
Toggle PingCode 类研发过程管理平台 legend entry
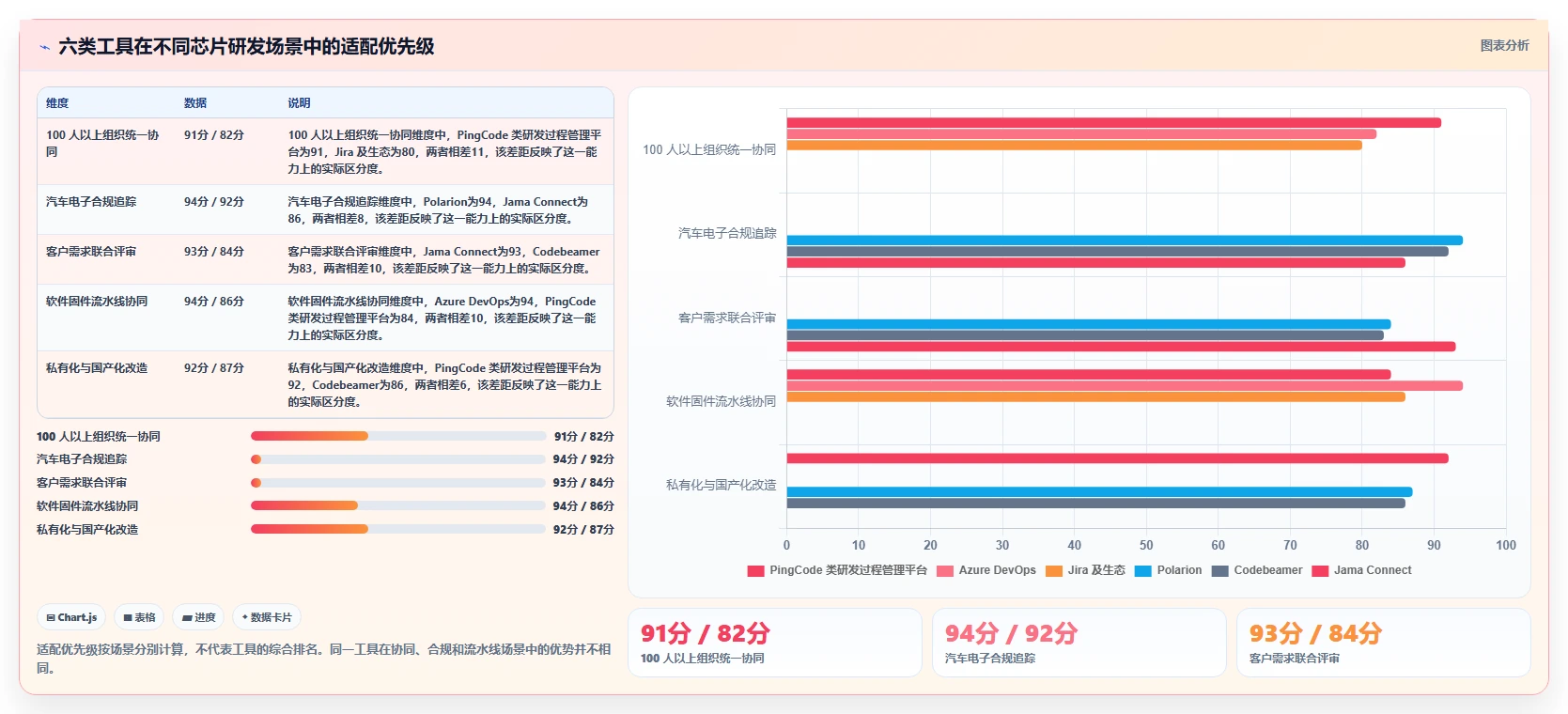pos(837,570)
